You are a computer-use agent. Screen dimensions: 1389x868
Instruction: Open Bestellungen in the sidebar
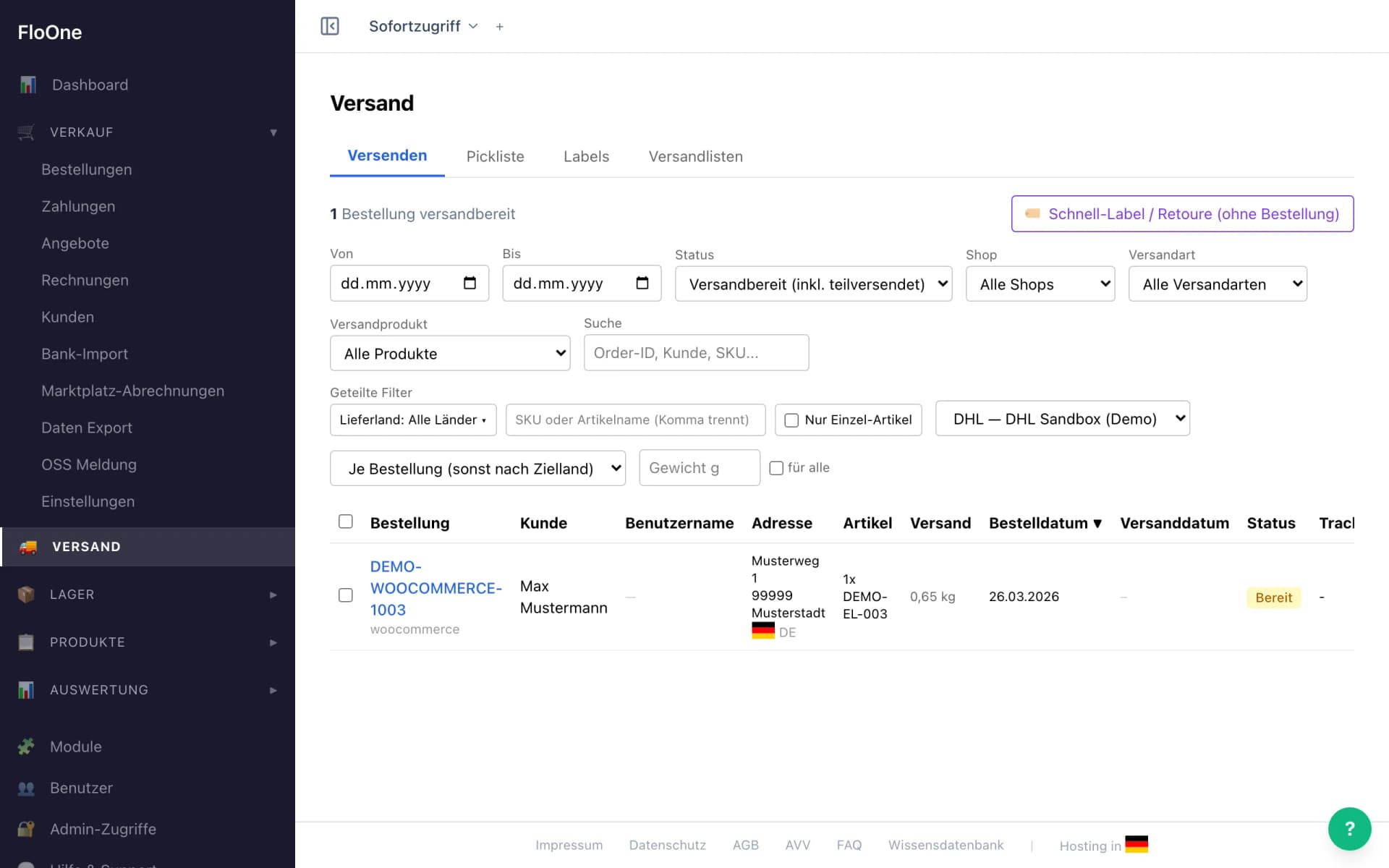point(87,169)
